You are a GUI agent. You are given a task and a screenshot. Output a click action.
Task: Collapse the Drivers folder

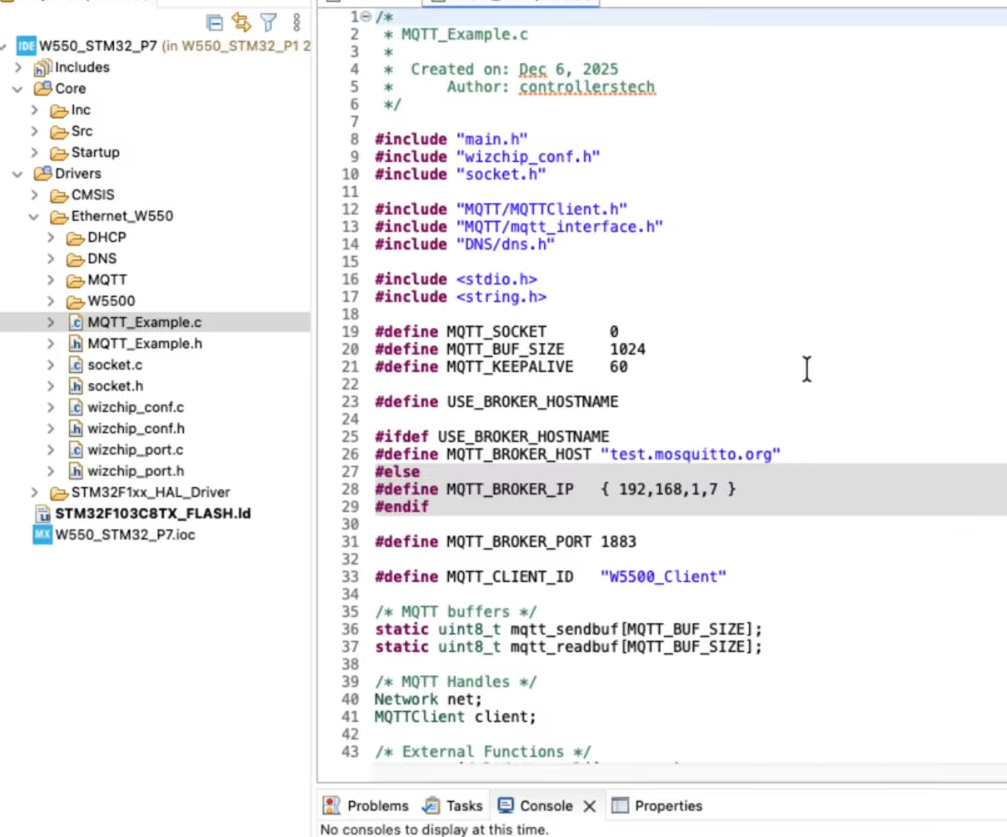18,174
